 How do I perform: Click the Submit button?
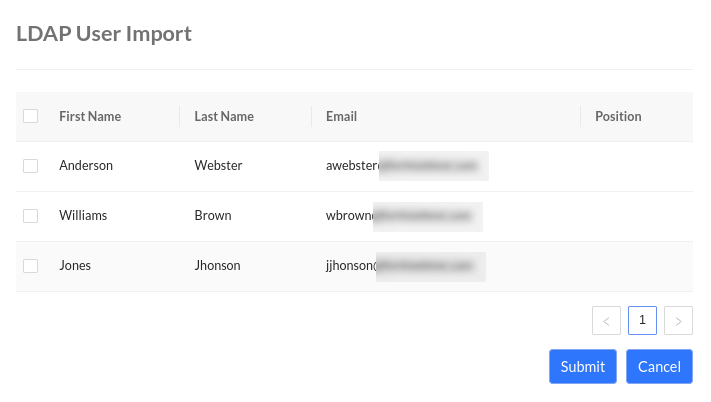pos(582,367)
